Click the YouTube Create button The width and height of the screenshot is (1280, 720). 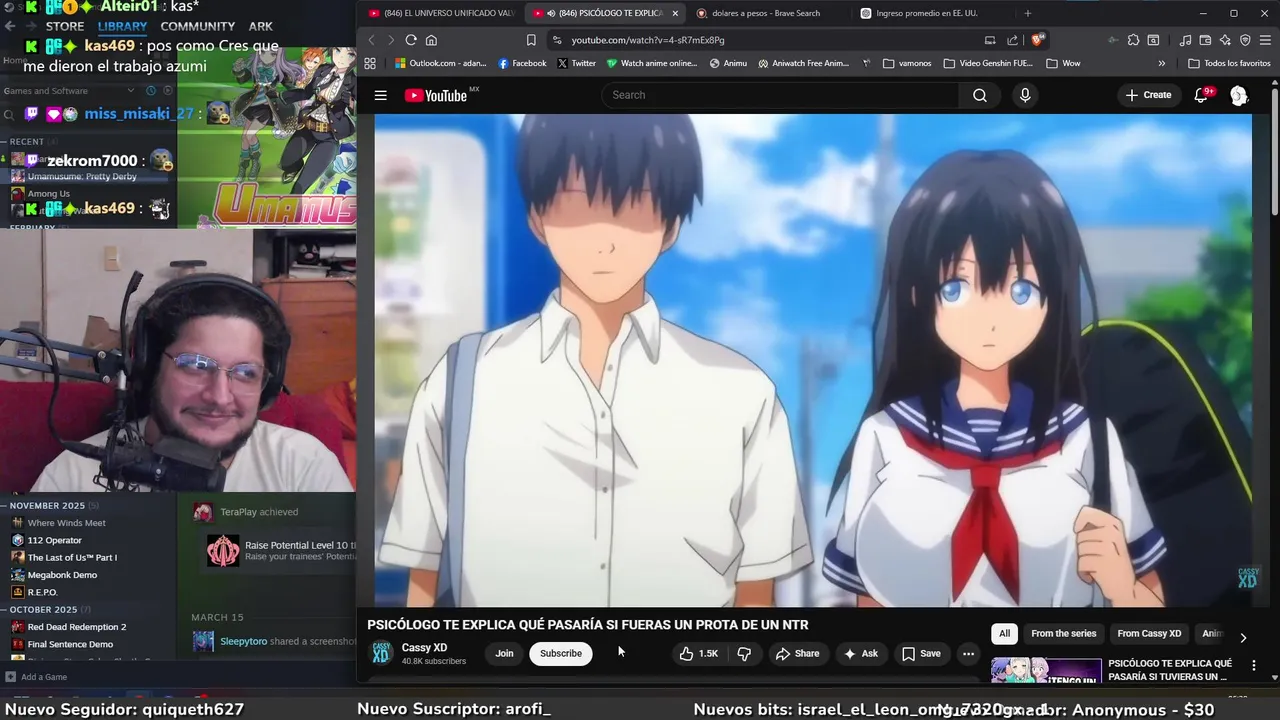pos(1148,95)
